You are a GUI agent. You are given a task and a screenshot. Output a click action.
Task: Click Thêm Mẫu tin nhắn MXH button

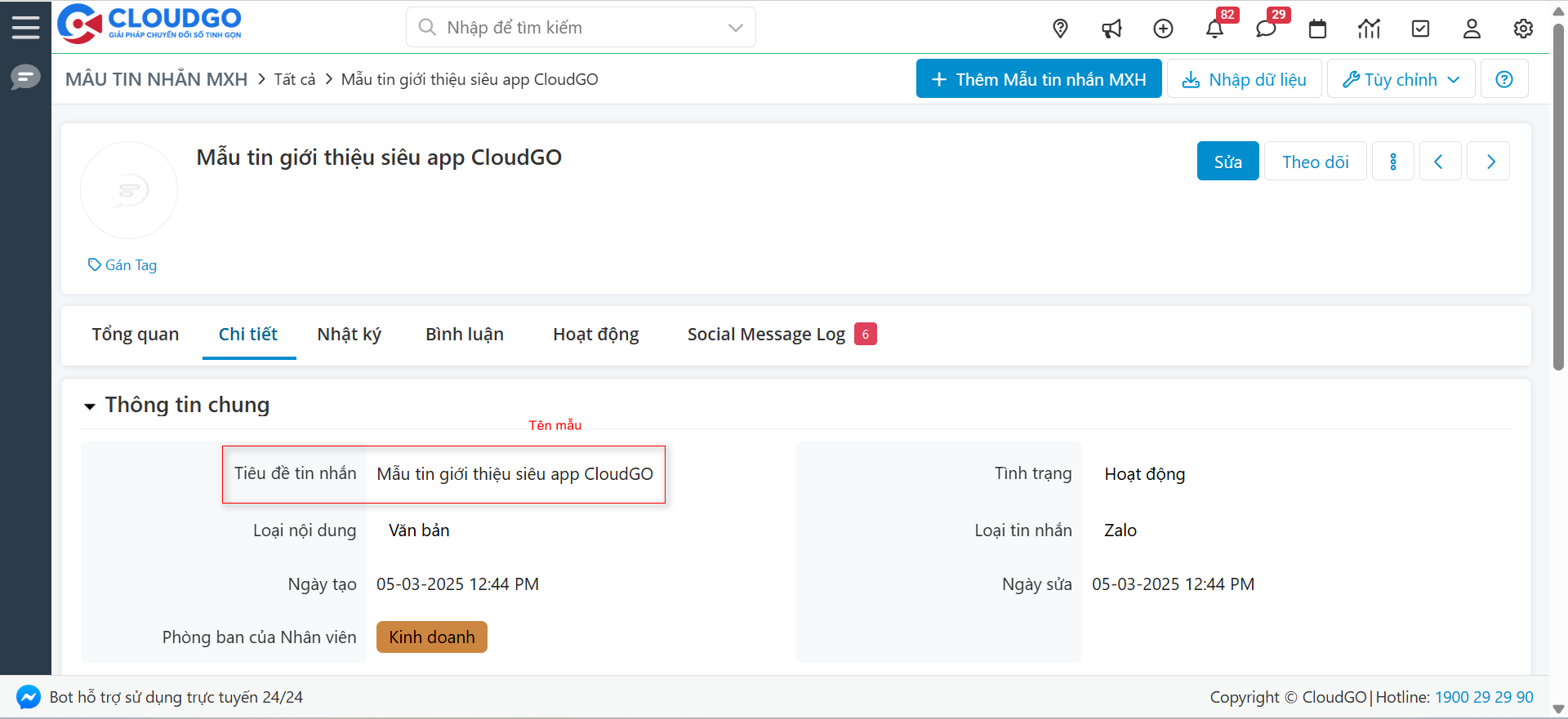click(1039, 79)
